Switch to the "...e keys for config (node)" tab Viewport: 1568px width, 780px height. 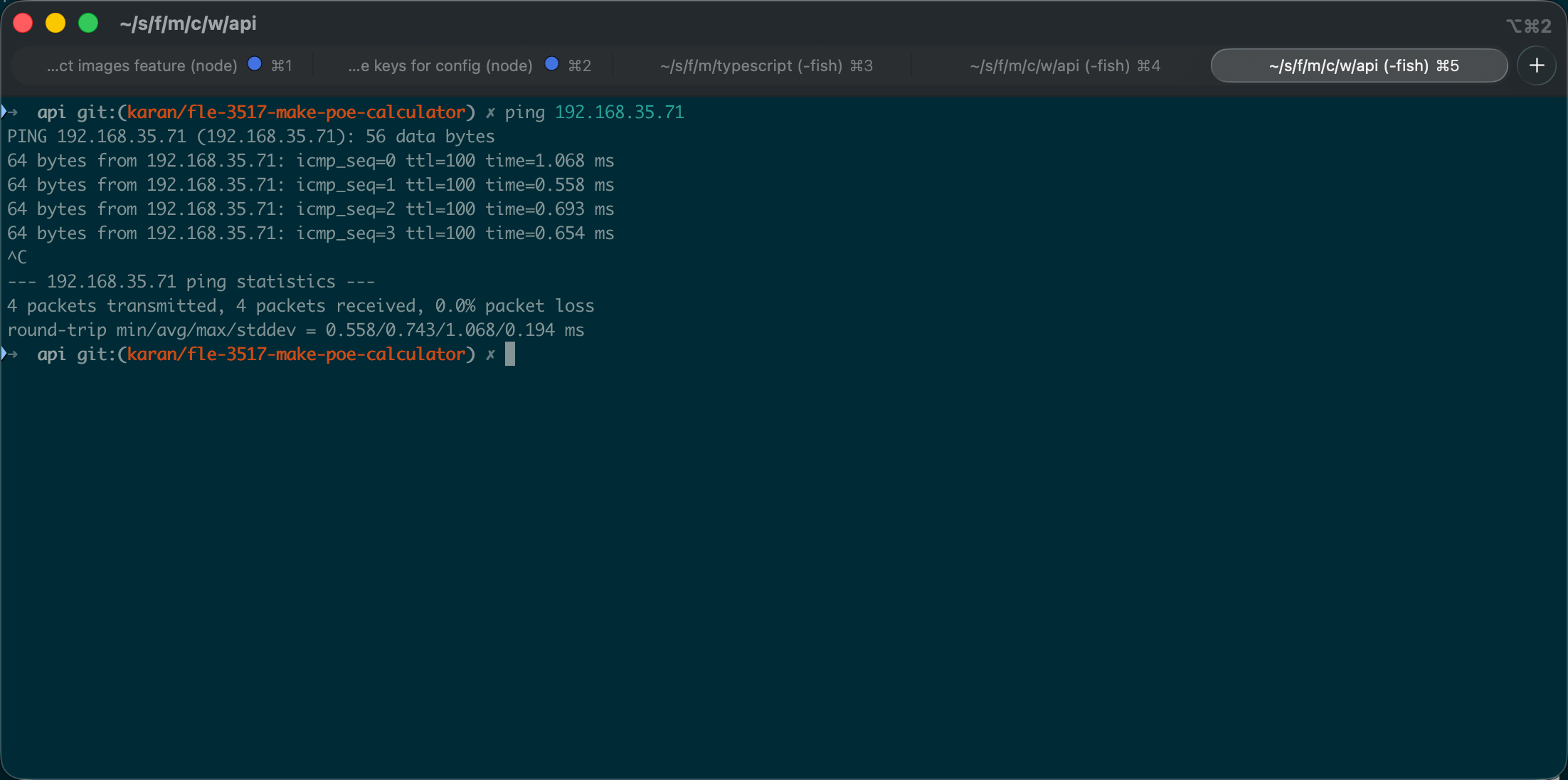470,65
